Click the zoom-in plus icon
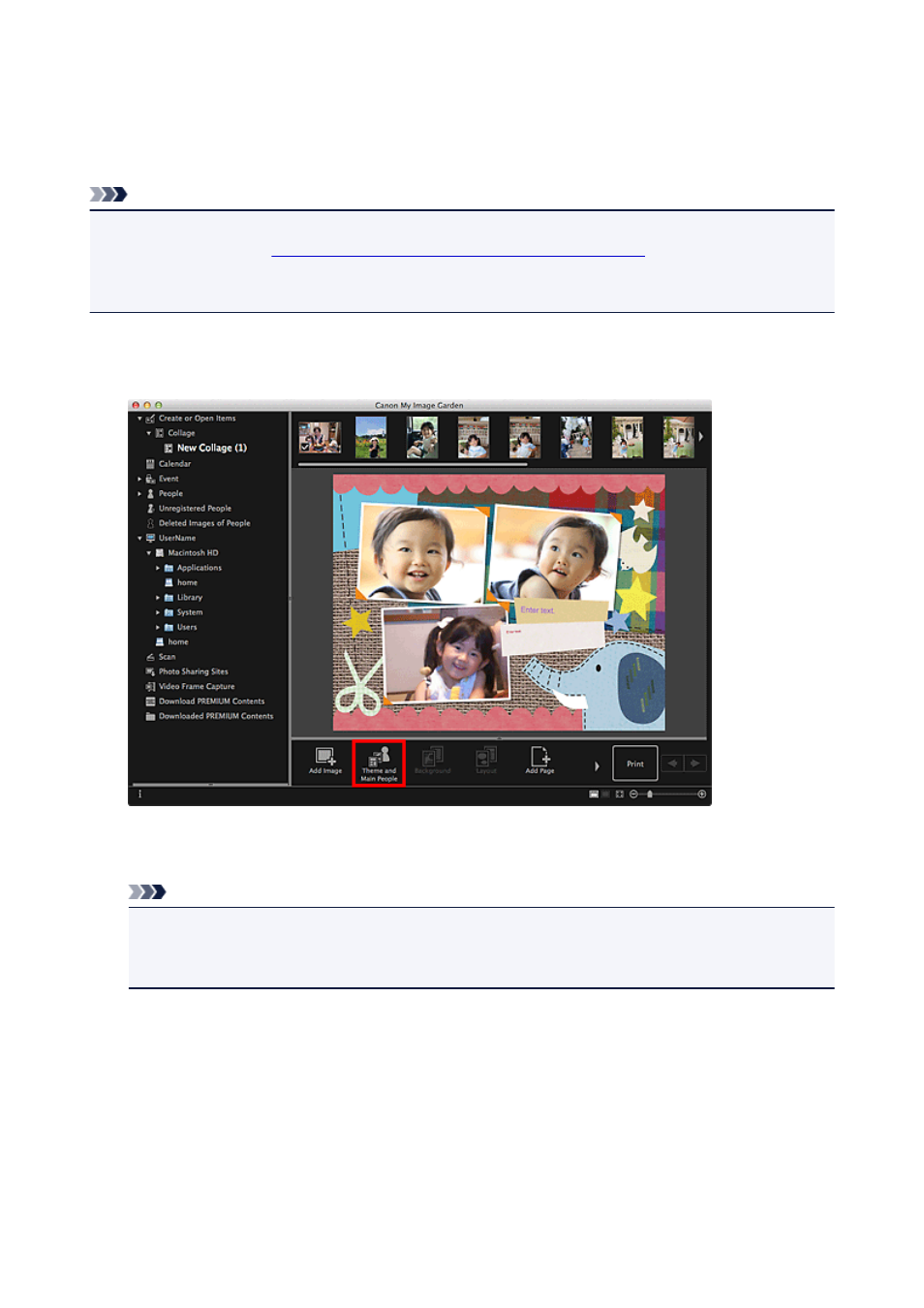Viewport: 924px width, 1308px height. (702, 794)
